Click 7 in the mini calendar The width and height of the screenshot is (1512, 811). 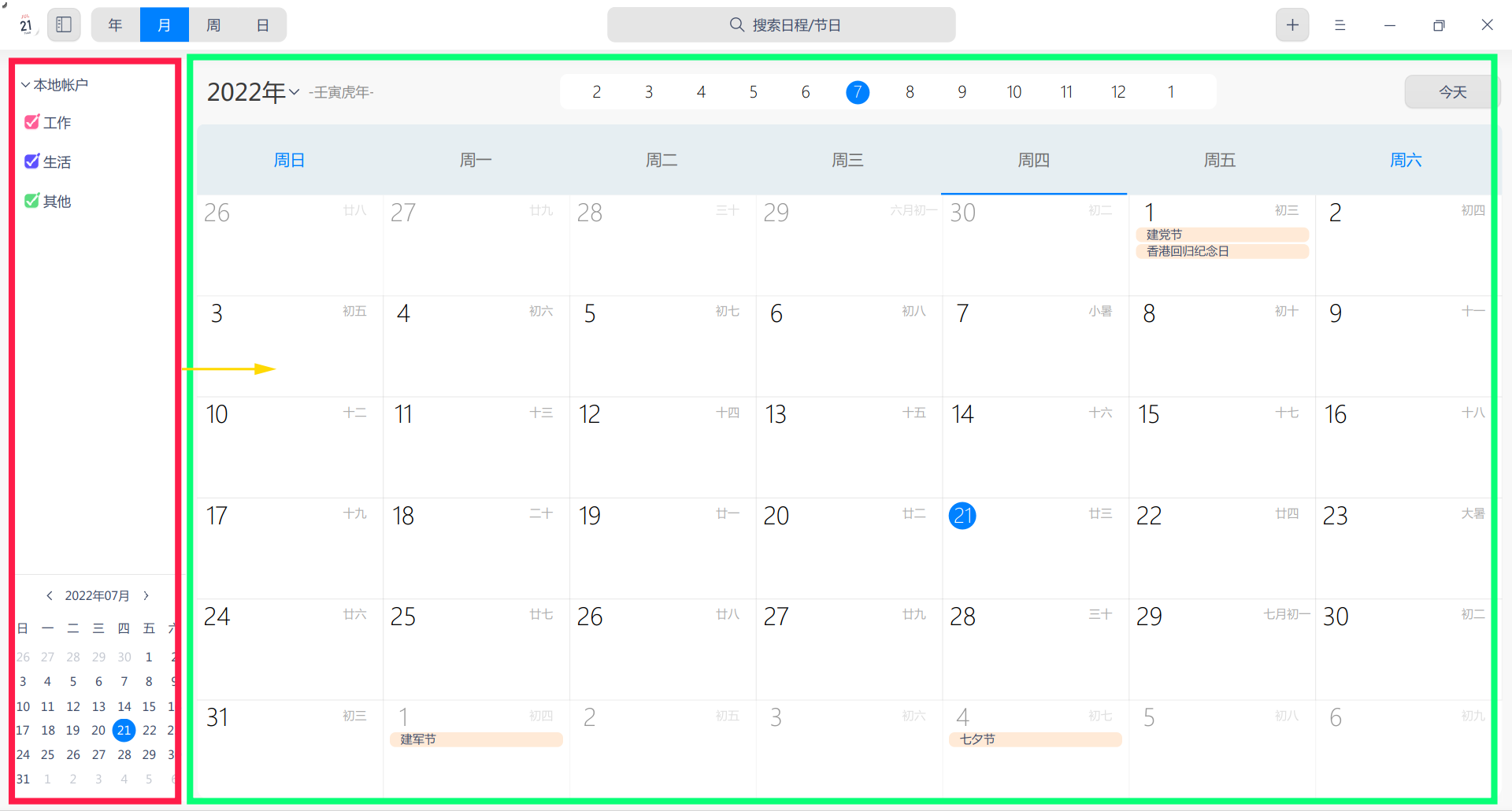(124, 681)
